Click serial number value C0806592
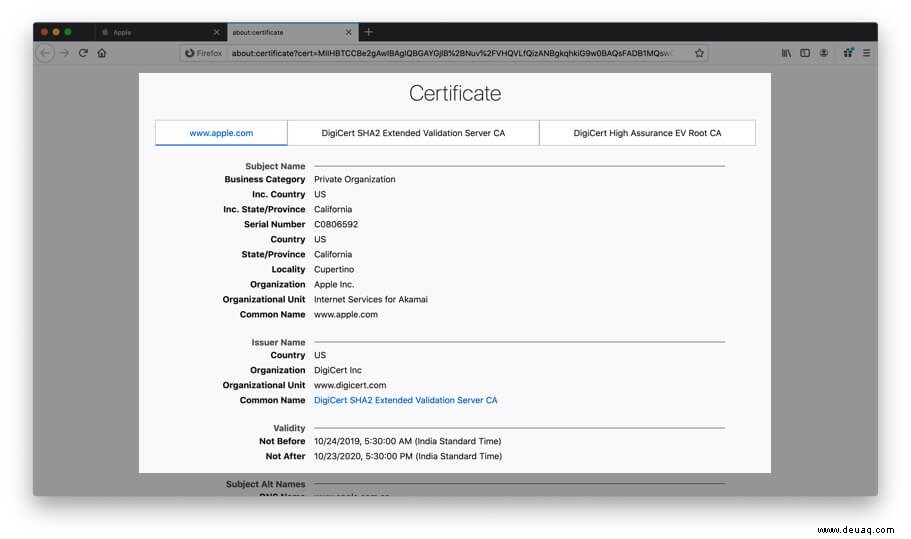 336,224
